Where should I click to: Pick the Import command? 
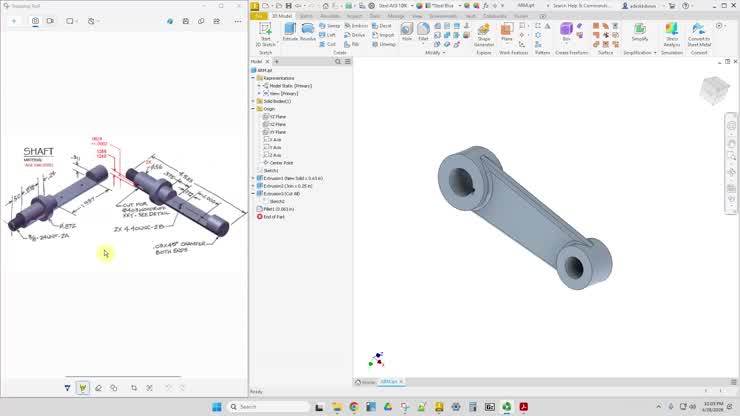coord(383,35)
